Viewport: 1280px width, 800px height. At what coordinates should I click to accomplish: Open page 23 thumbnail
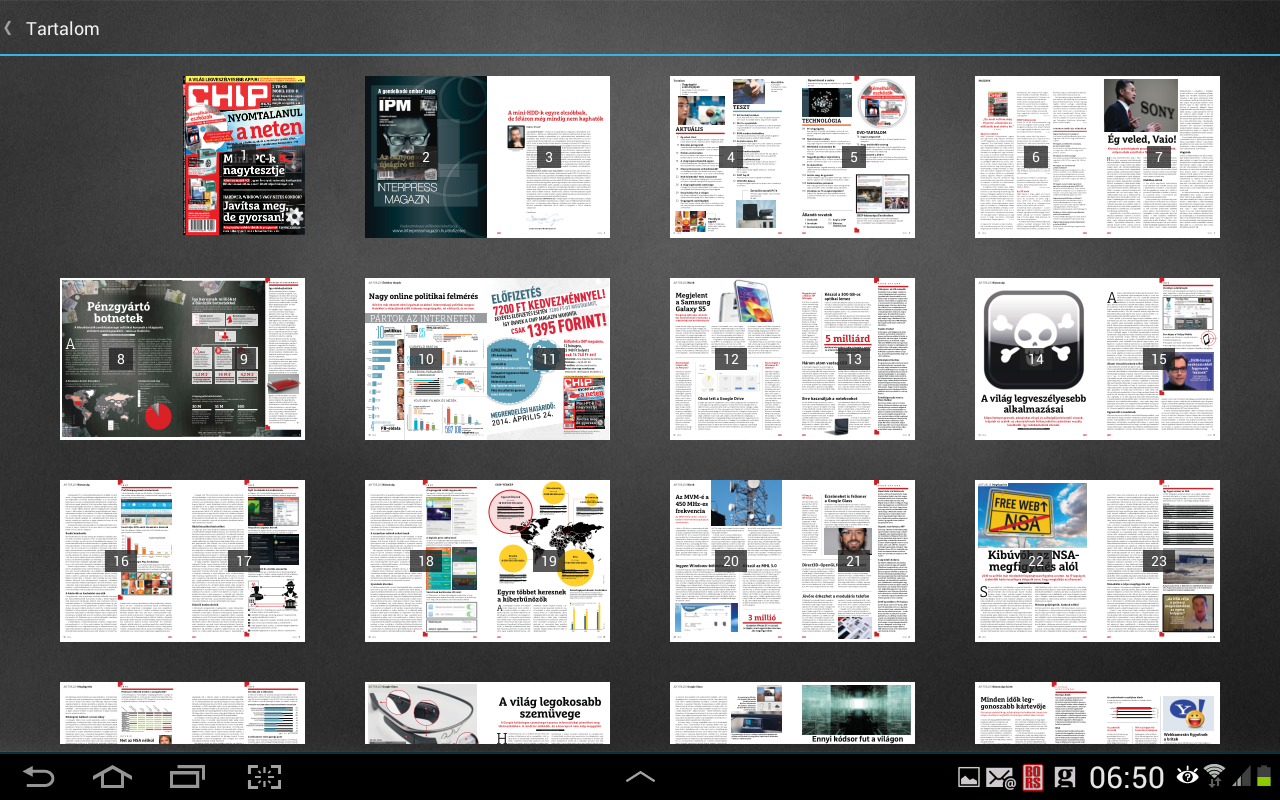point(1159,561)
